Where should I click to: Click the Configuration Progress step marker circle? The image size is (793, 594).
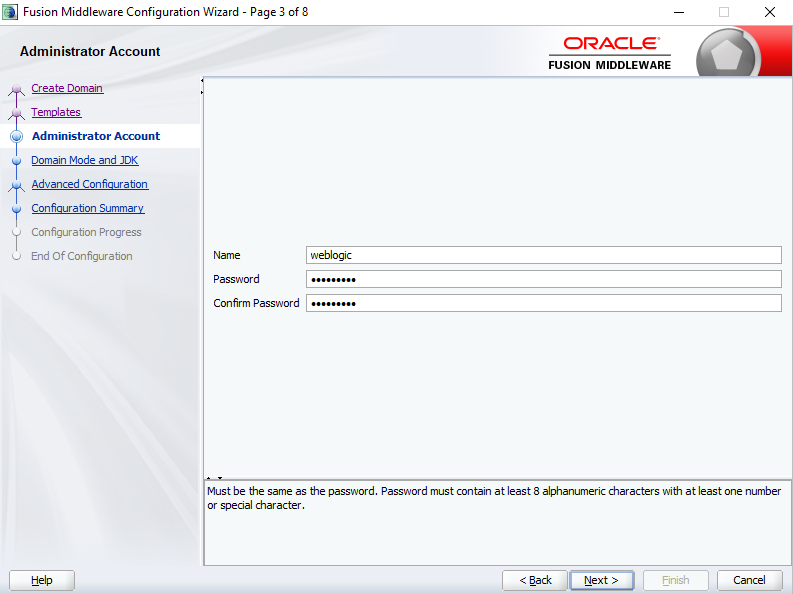[x=16, y=233]
